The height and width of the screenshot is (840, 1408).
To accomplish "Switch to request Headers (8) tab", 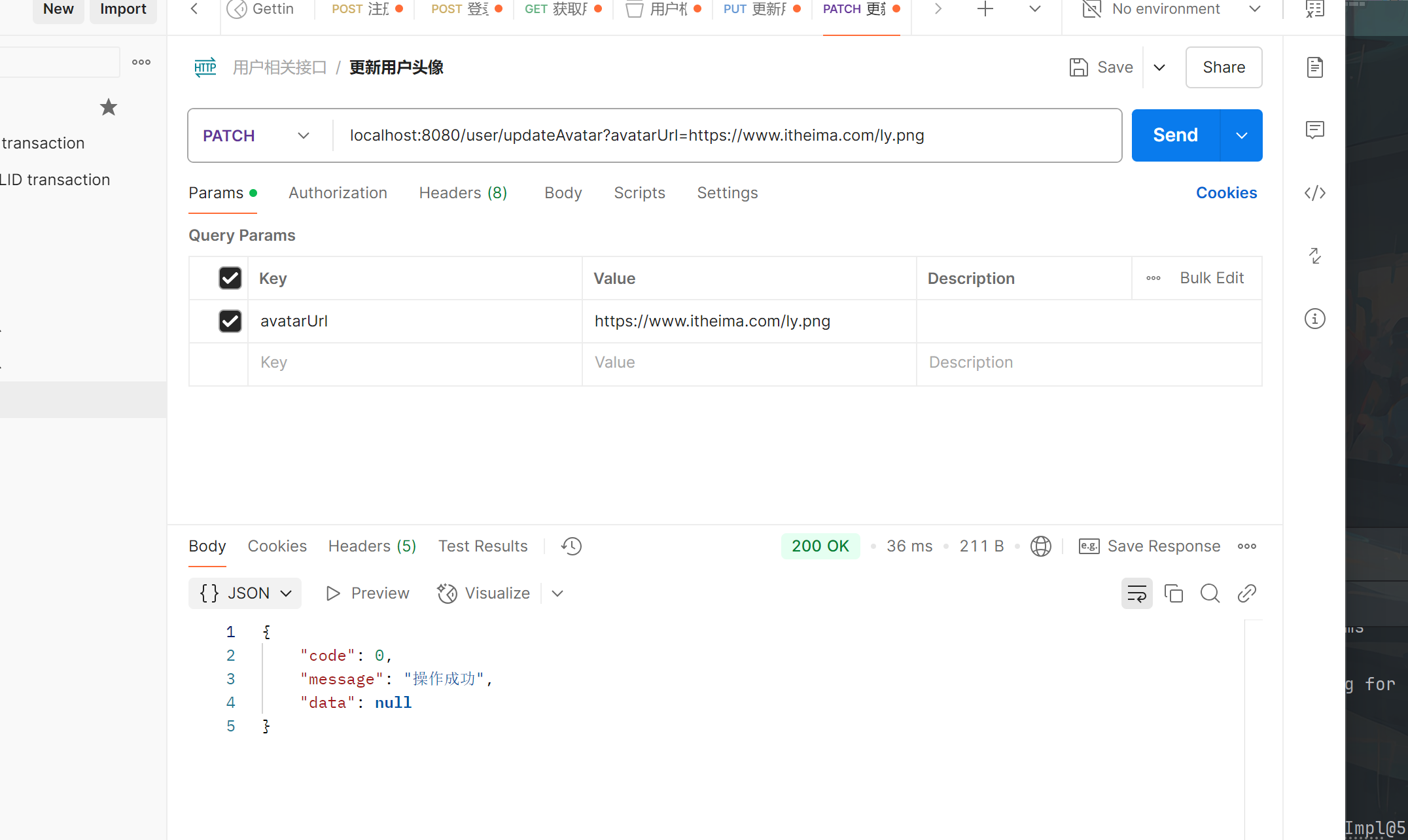I will 463,193.
